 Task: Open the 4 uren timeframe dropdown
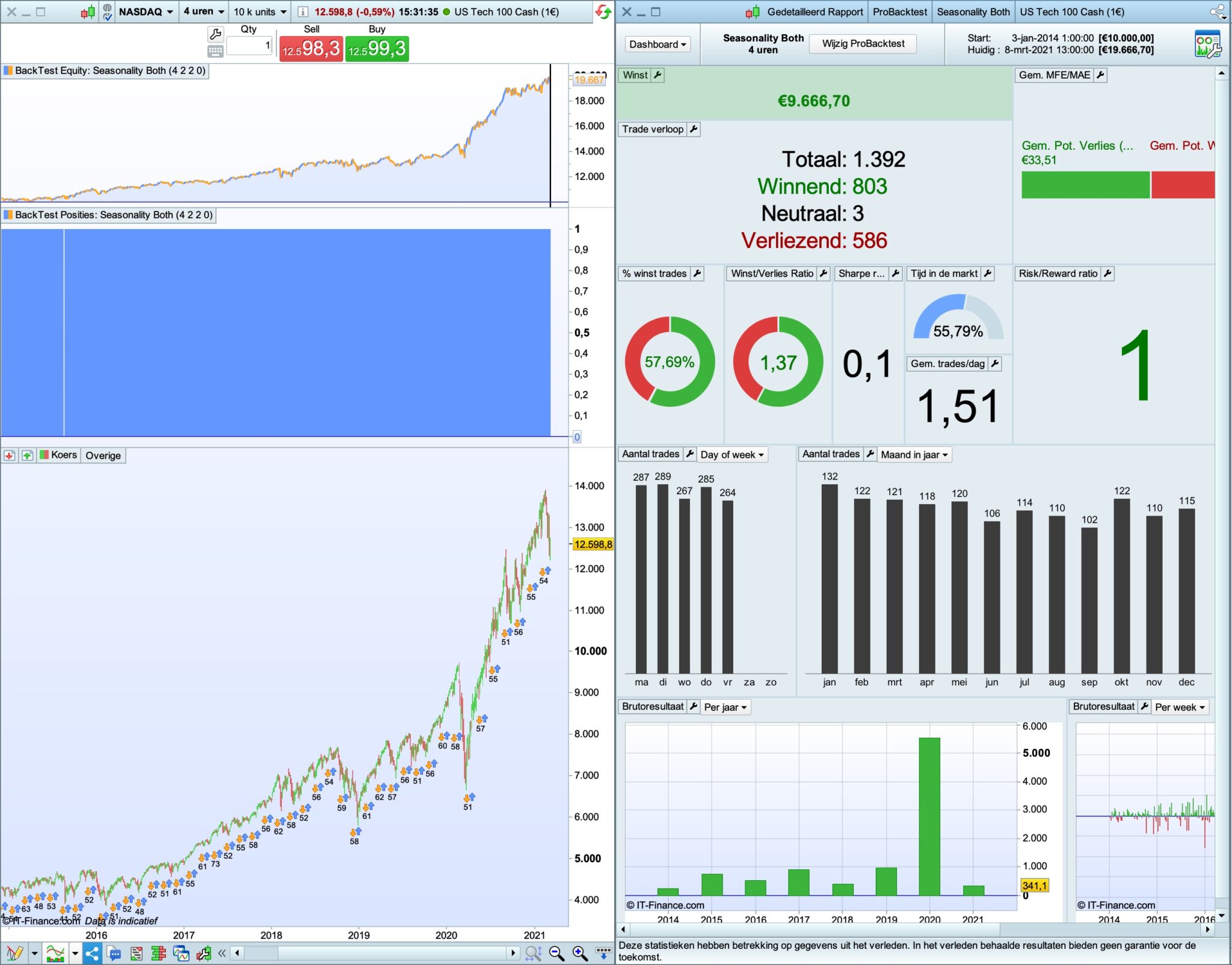pyautogui.click(x=204, y=12)
